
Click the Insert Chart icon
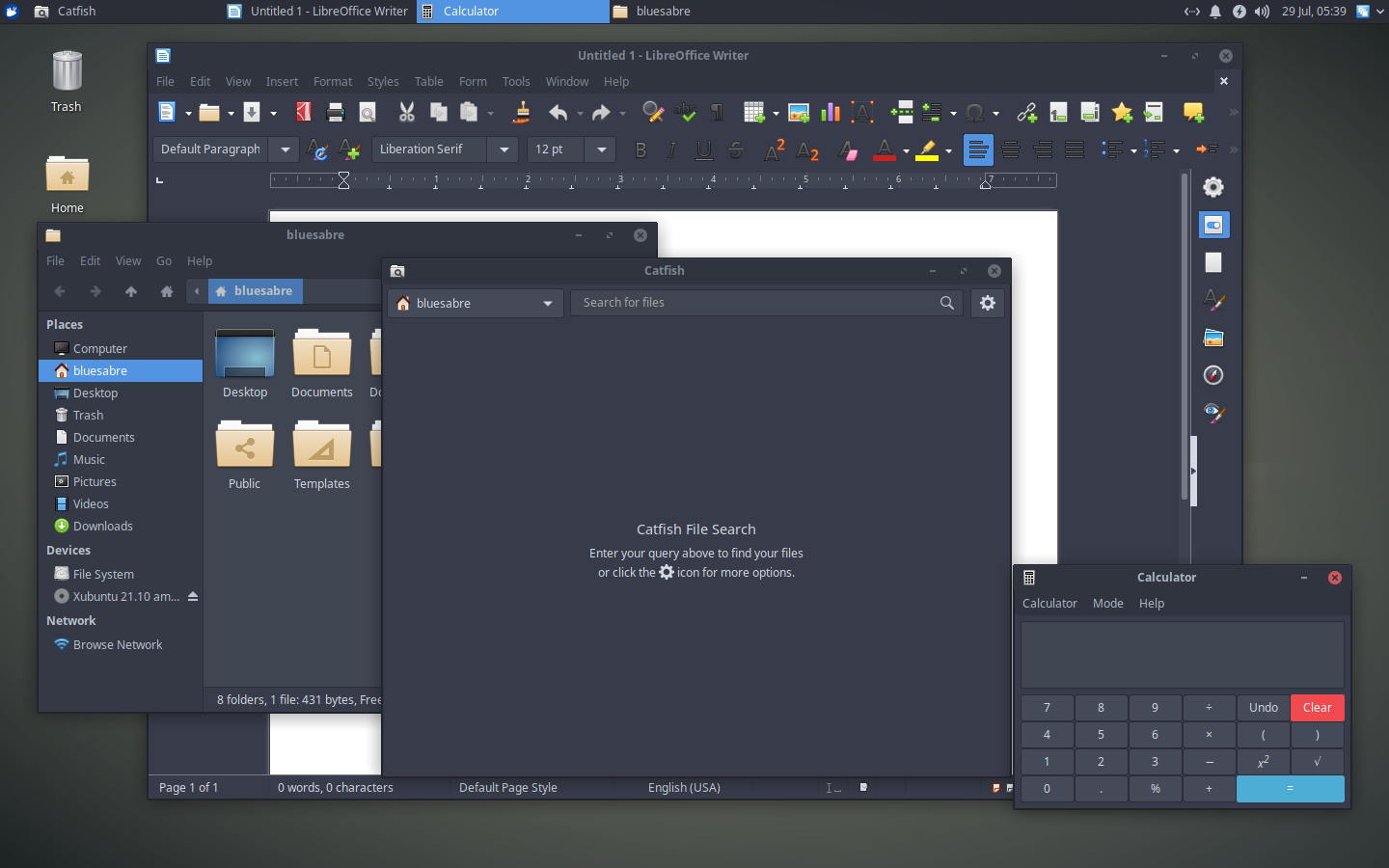(x=831, y=112)
